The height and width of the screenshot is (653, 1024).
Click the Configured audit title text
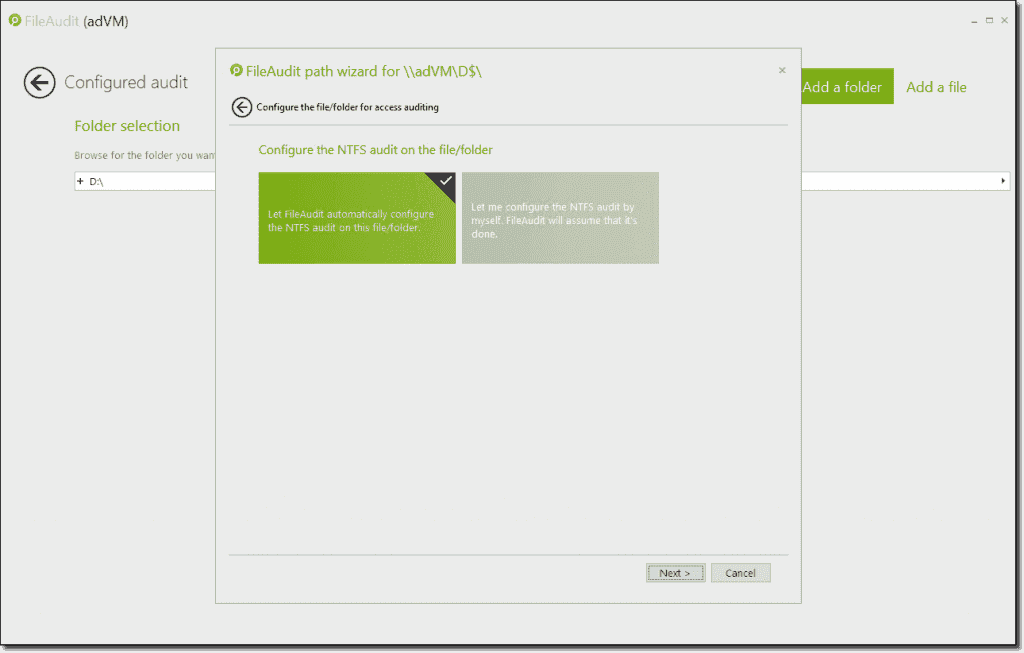[126, 82]
